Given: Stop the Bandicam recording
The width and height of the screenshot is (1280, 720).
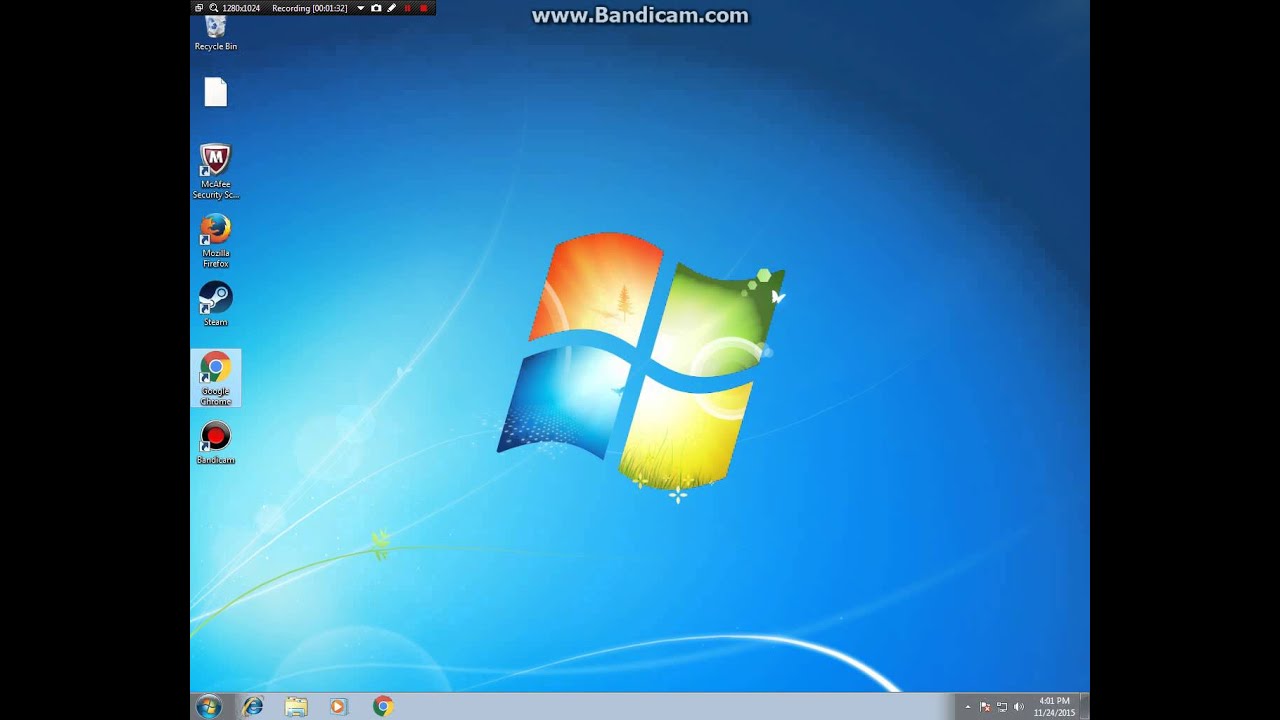Looking at the screenshot, I should pos(424,8).
